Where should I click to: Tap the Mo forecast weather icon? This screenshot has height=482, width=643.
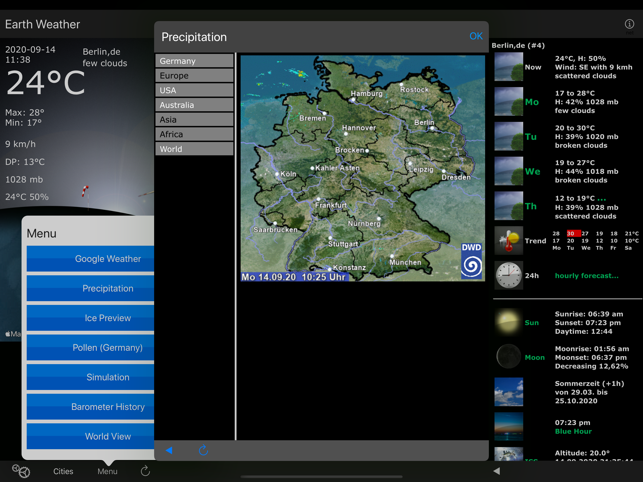[508, 102]
